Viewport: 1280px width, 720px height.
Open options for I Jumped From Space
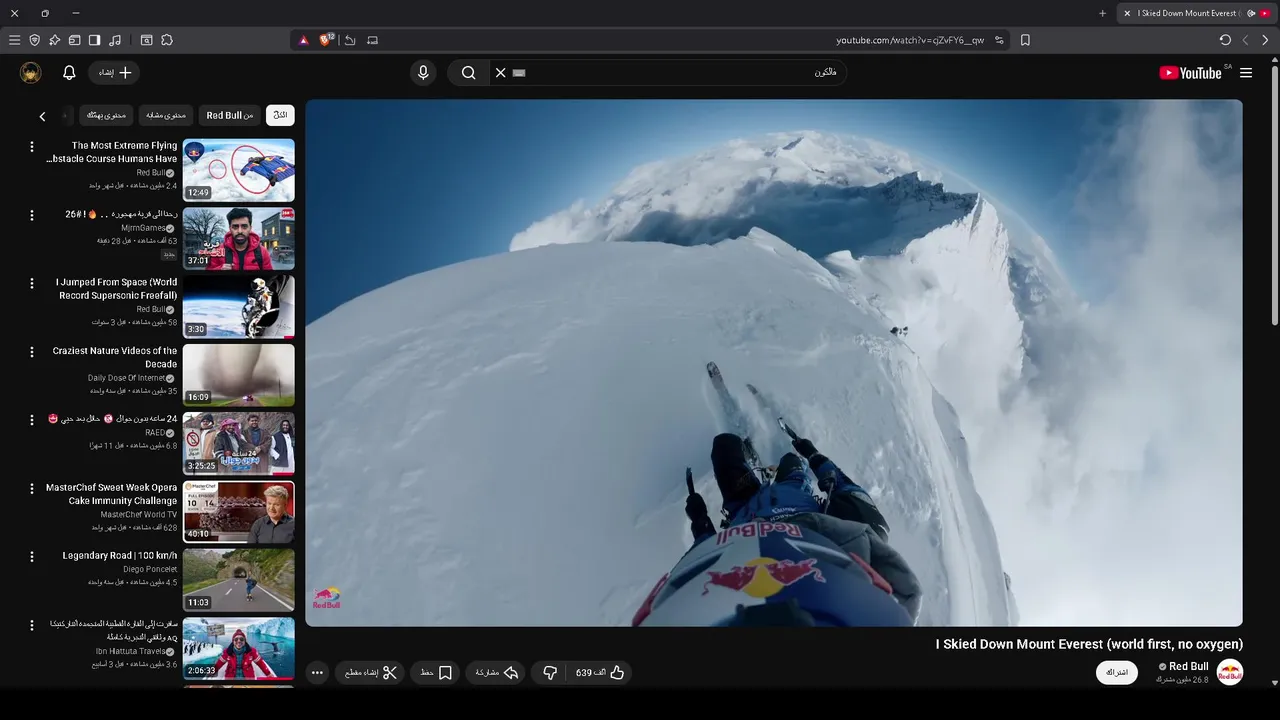click(x=32, y=284)
